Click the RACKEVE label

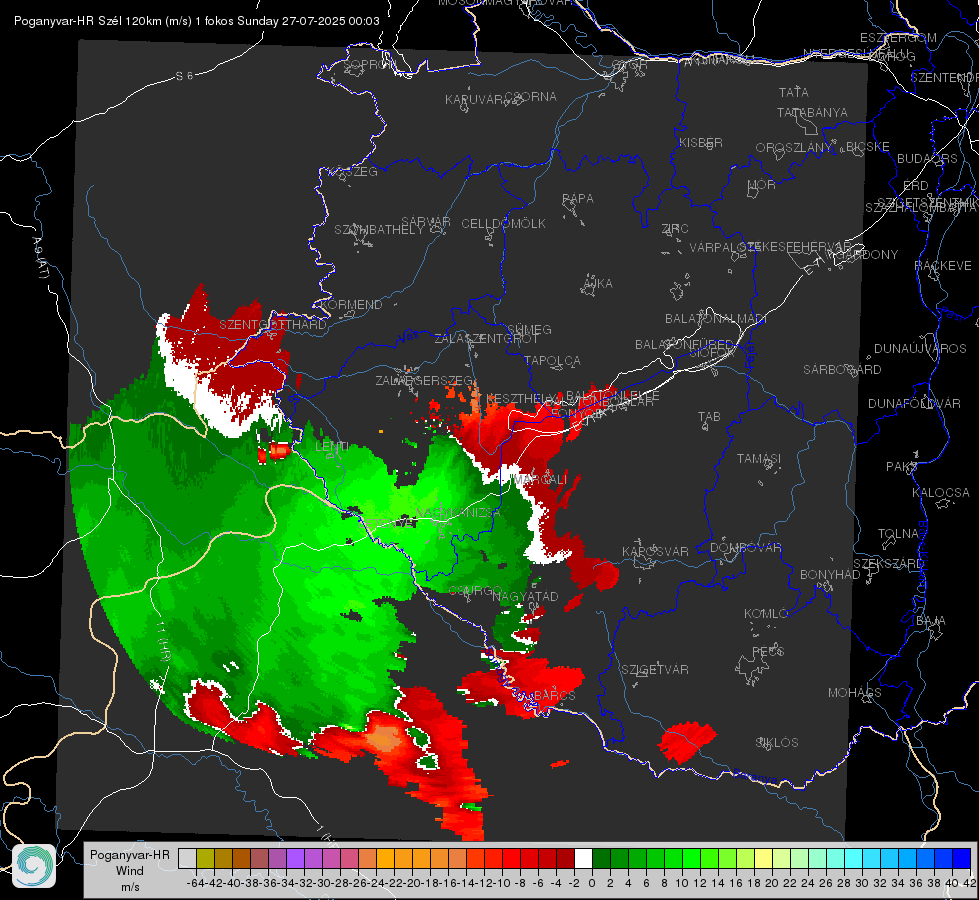coord(943,266)
